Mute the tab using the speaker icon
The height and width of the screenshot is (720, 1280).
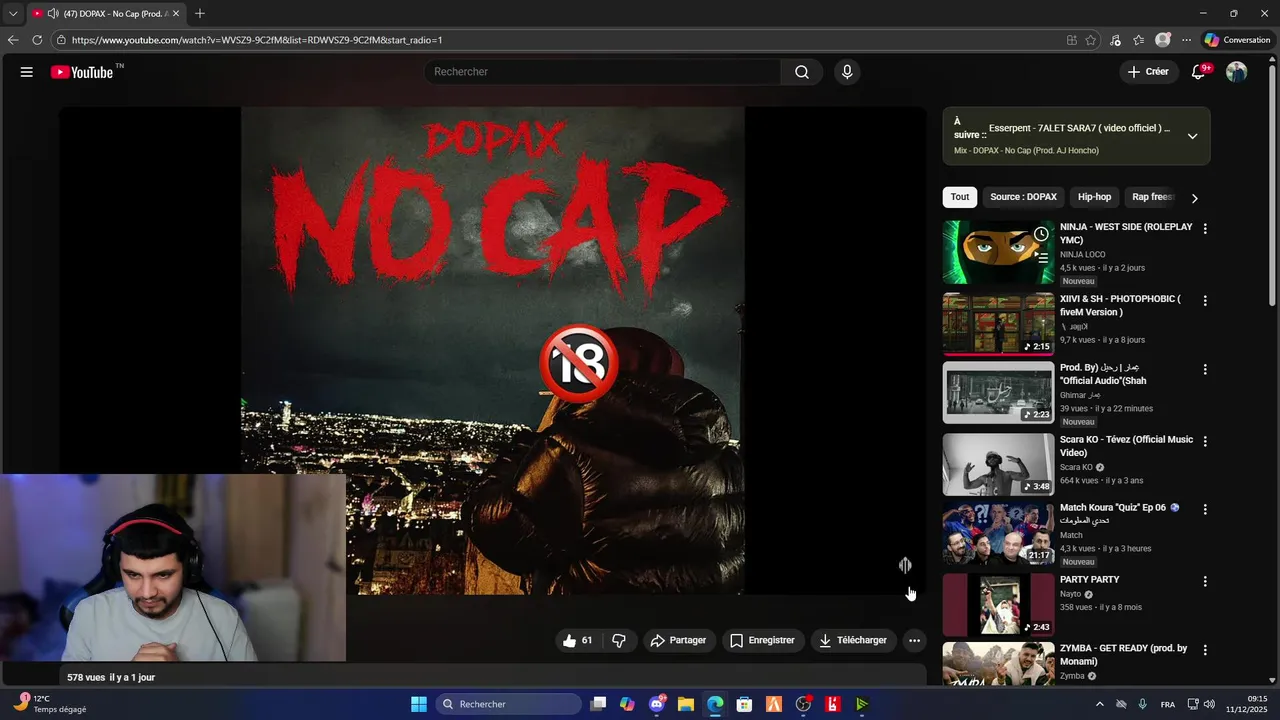(52, 14)
